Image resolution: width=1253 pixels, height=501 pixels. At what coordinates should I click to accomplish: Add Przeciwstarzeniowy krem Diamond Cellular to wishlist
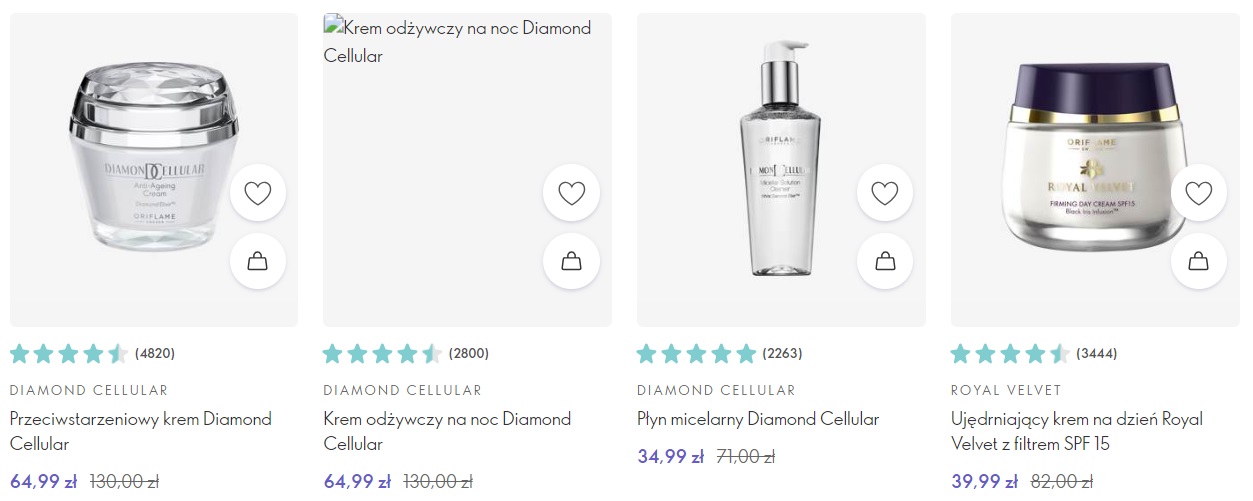pyautogui.click(x=258, y=193)
